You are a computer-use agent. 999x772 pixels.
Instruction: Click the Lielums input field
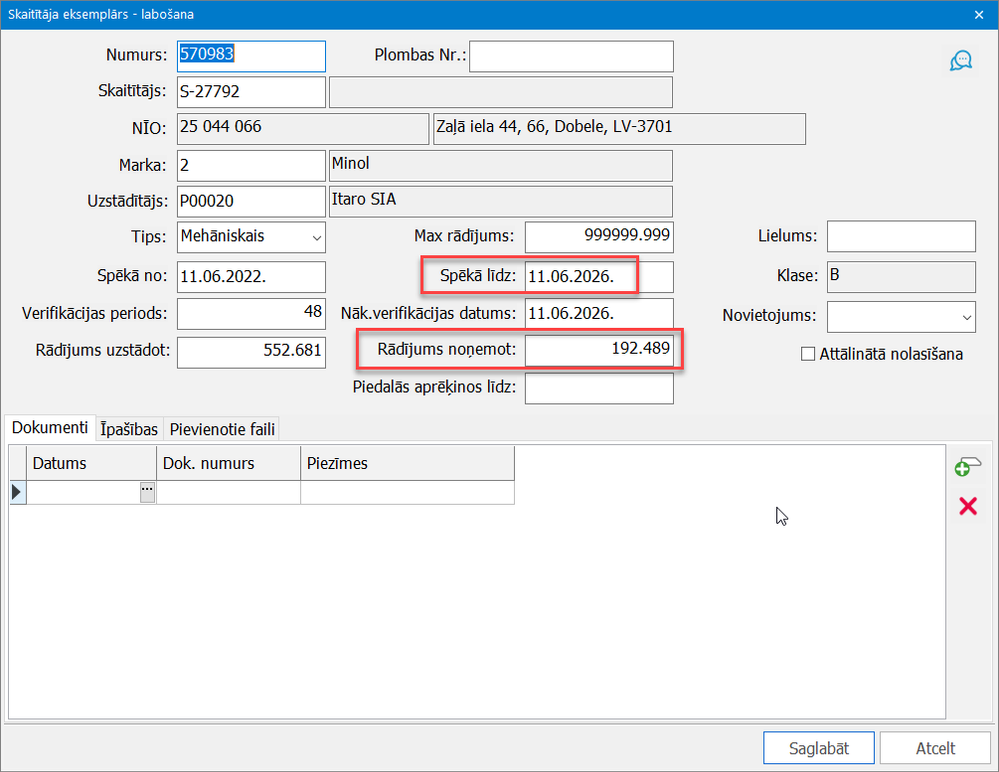point(901,236)
